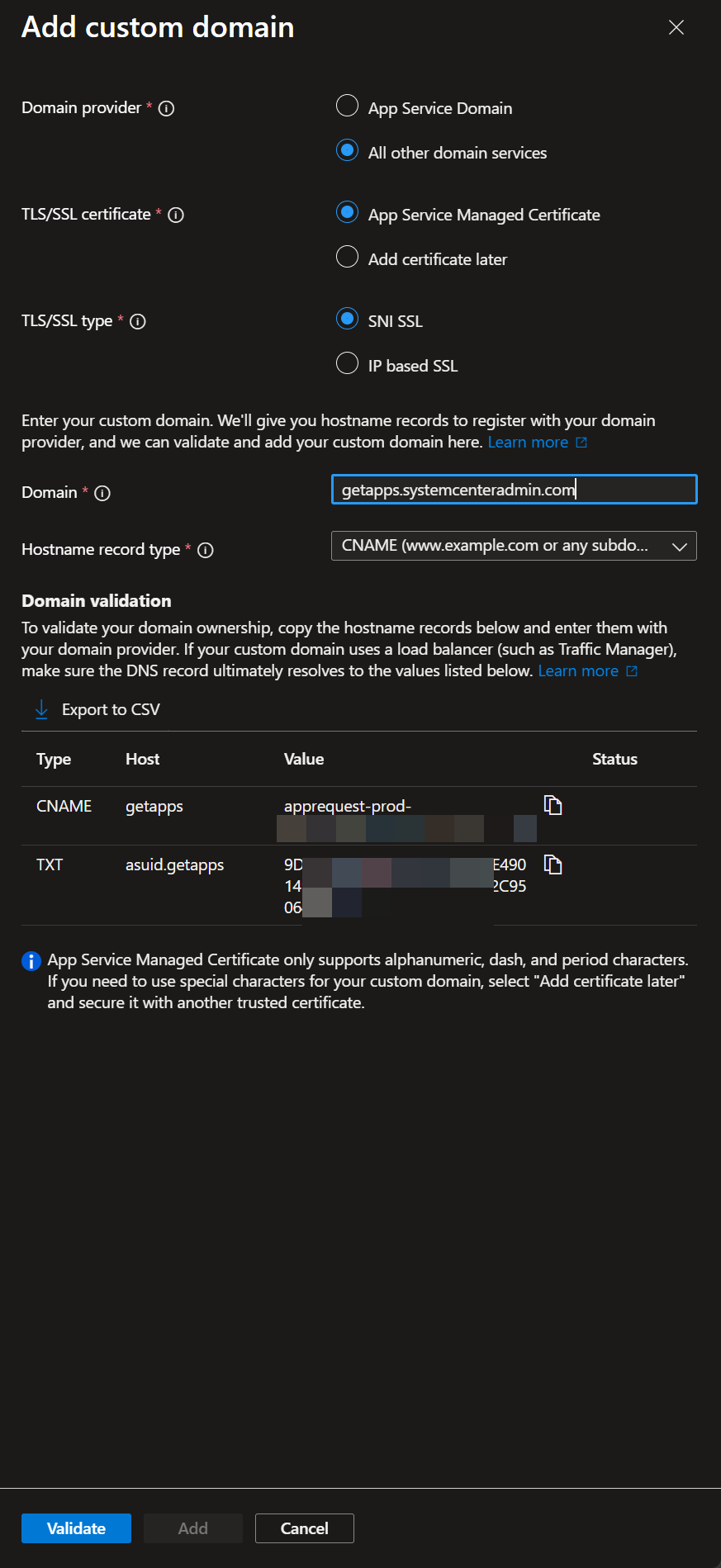721x1568 pixels.
Task: Select IP based SSL type
Action: [x=347, y=363]
